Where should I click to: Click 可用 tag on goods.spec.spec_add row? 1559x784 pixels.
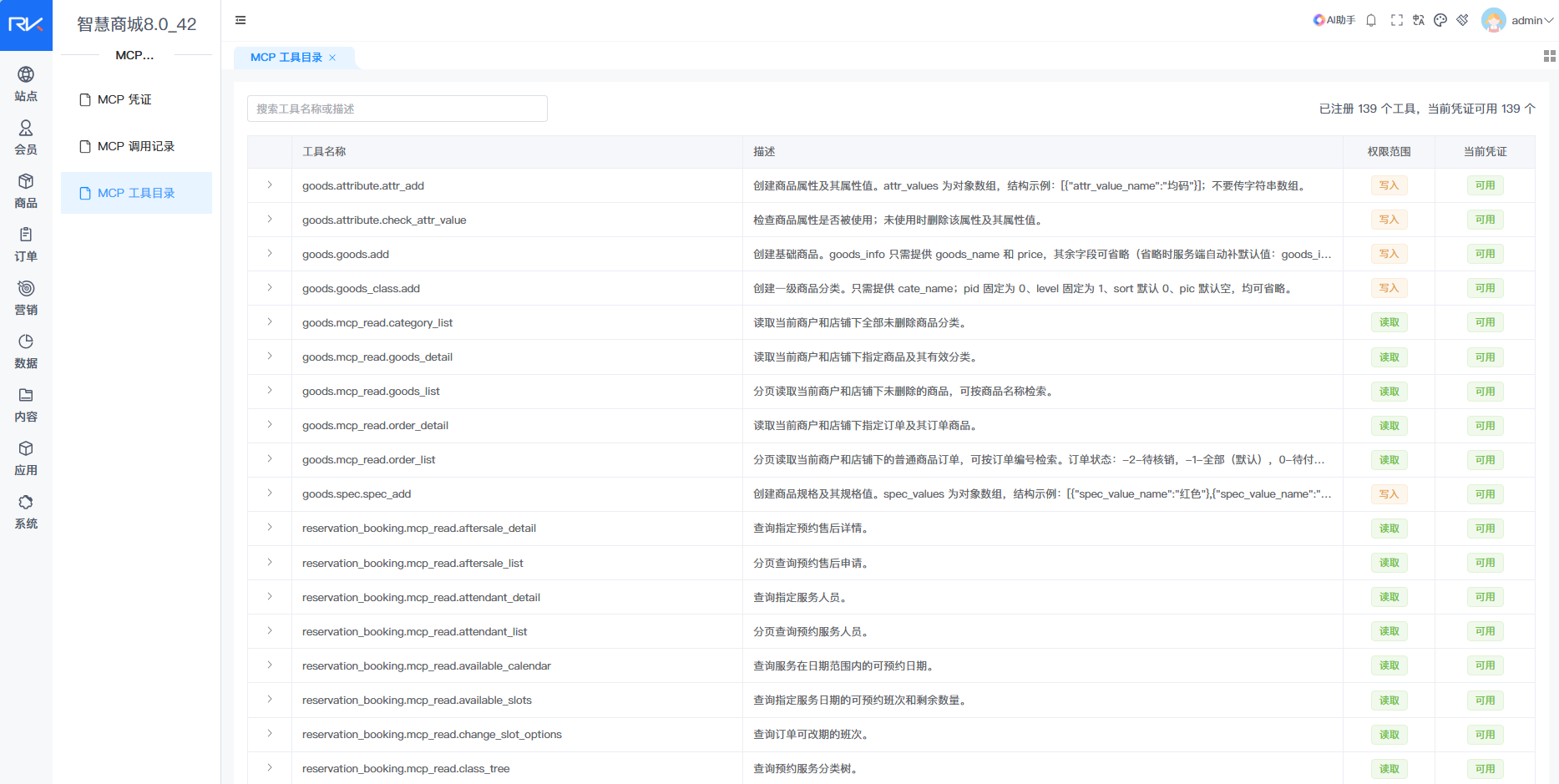tap(1485, 494)
